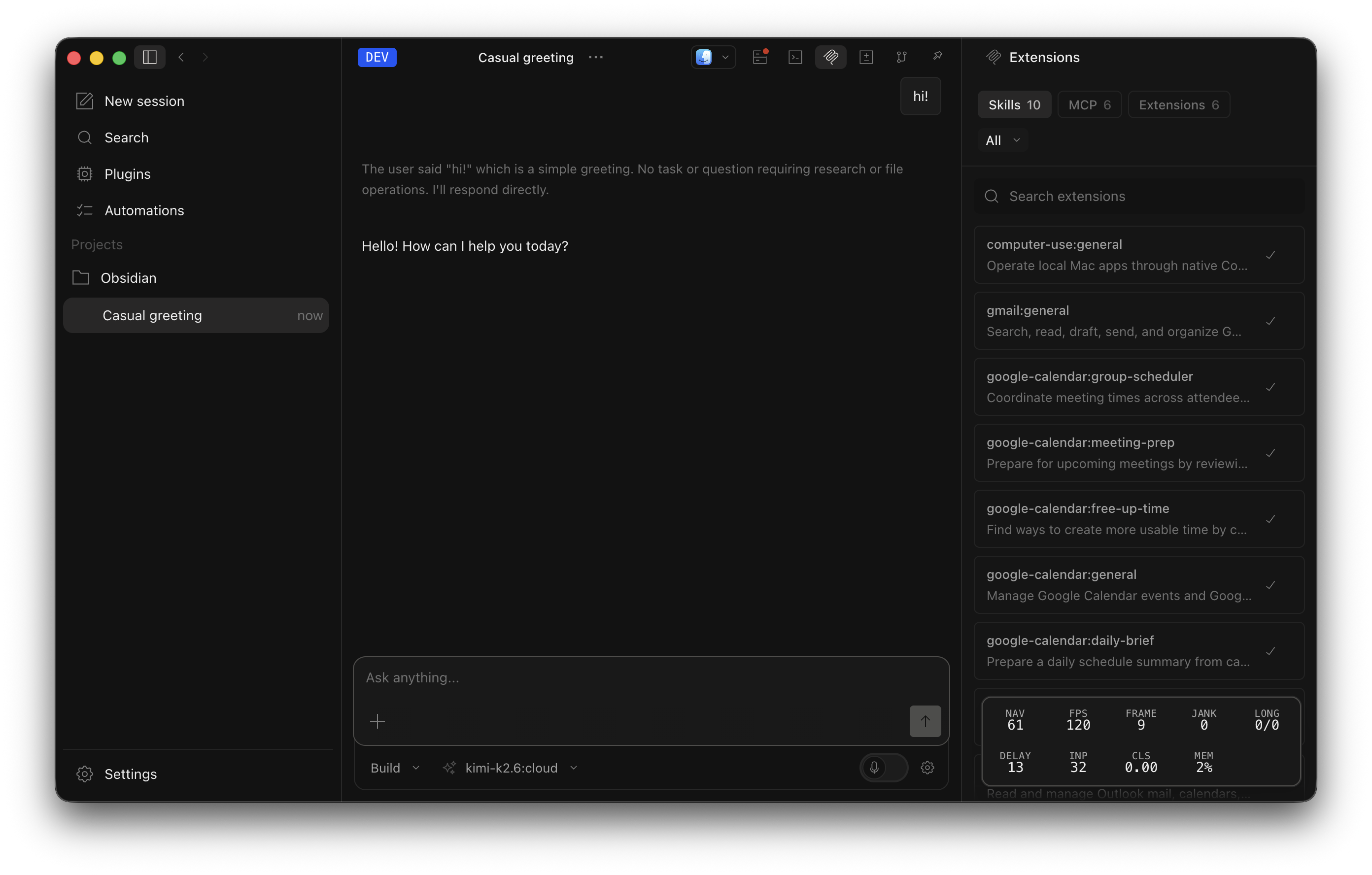Image resolution: width=1372 pixels, height=875 pixels.
Task: Click the Automations checklist icon
Action: (85, 210)
